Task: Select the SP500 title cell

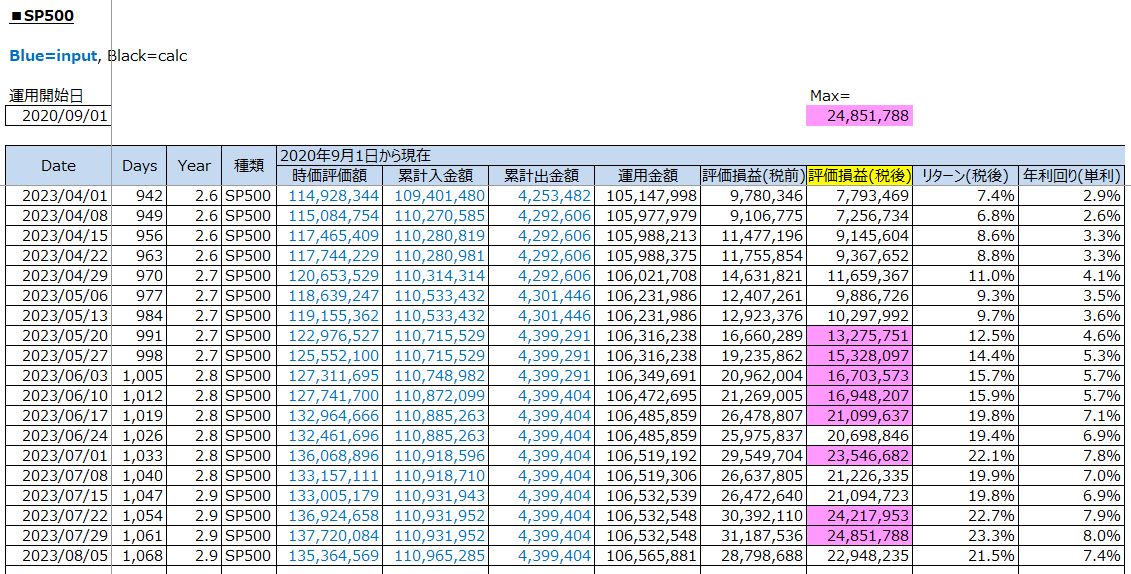Action: pos(42,17)
